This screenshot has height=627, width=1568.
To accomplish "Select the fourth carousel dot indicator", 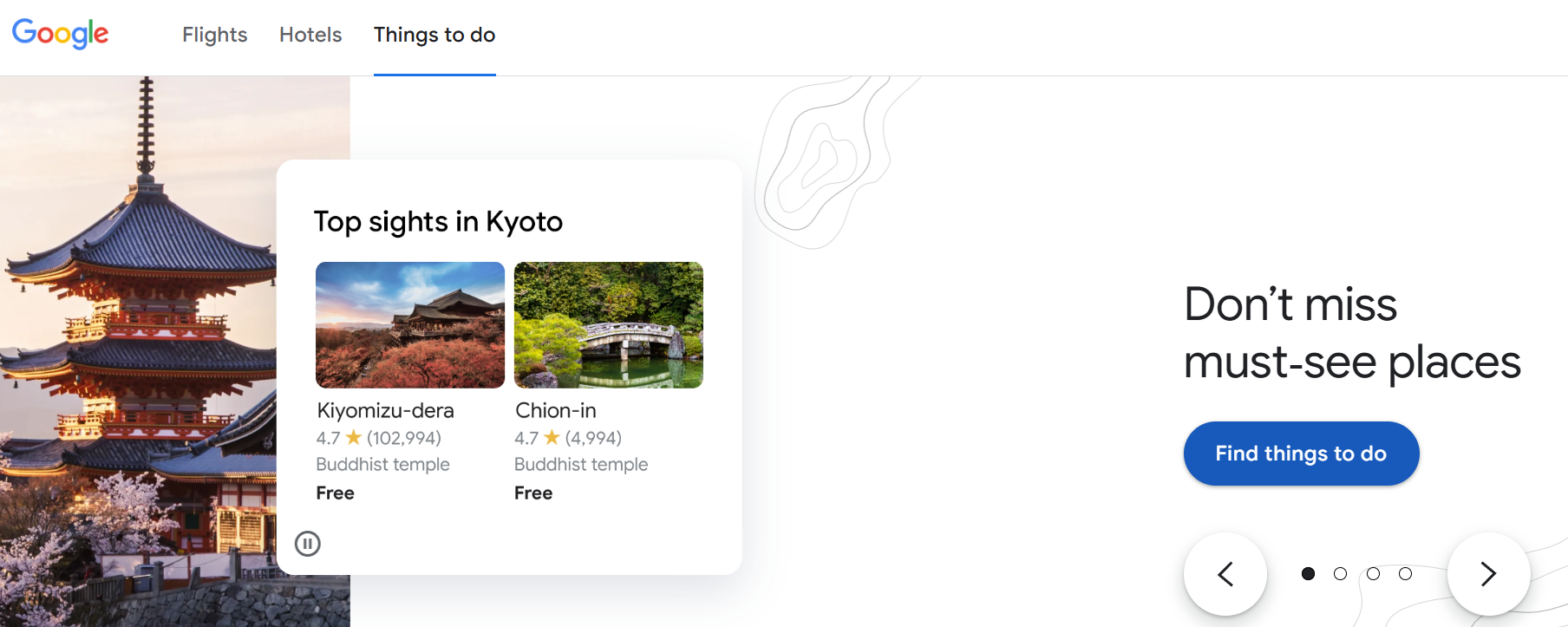I will [x=1406, y=574].
